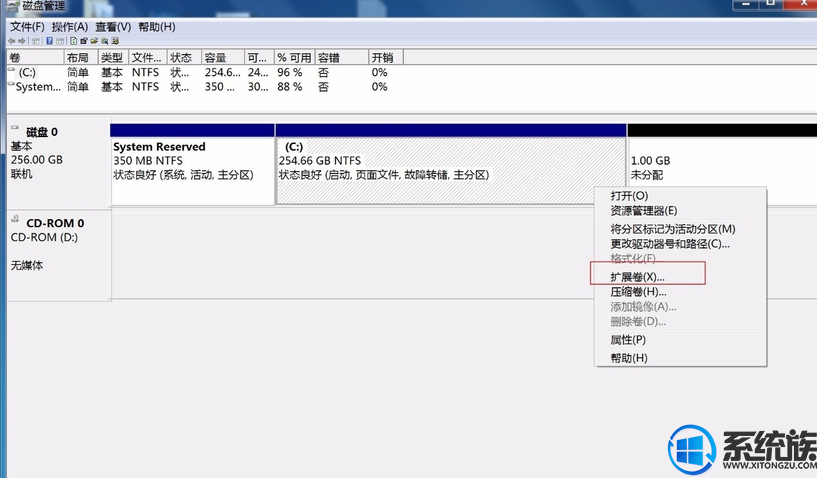
Task: Toggle the action pane toolbar icon
Action: coord(60,41)
